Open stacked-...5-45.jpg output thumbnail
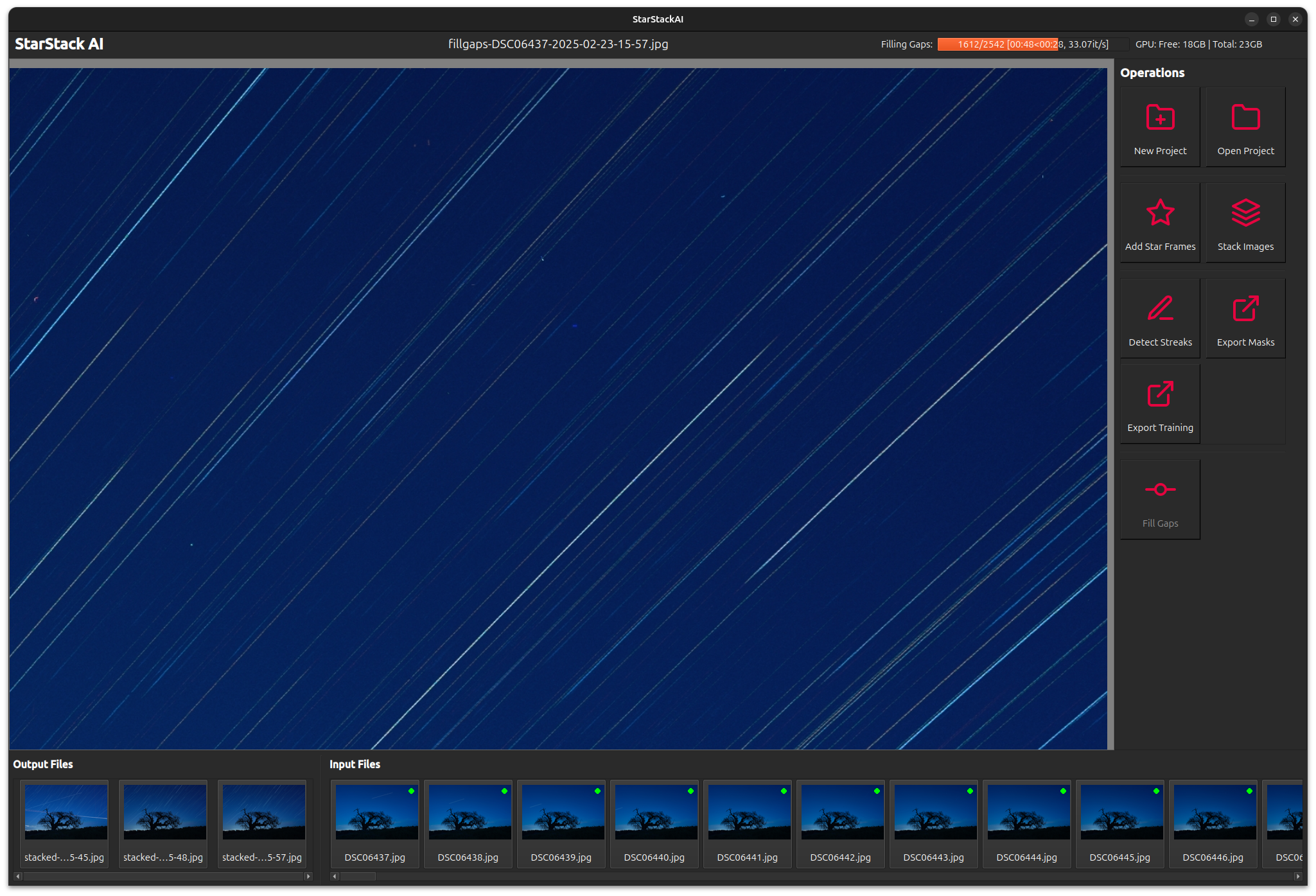The width and height of the screenshot is (1316, 896). [x=66, y=813]
